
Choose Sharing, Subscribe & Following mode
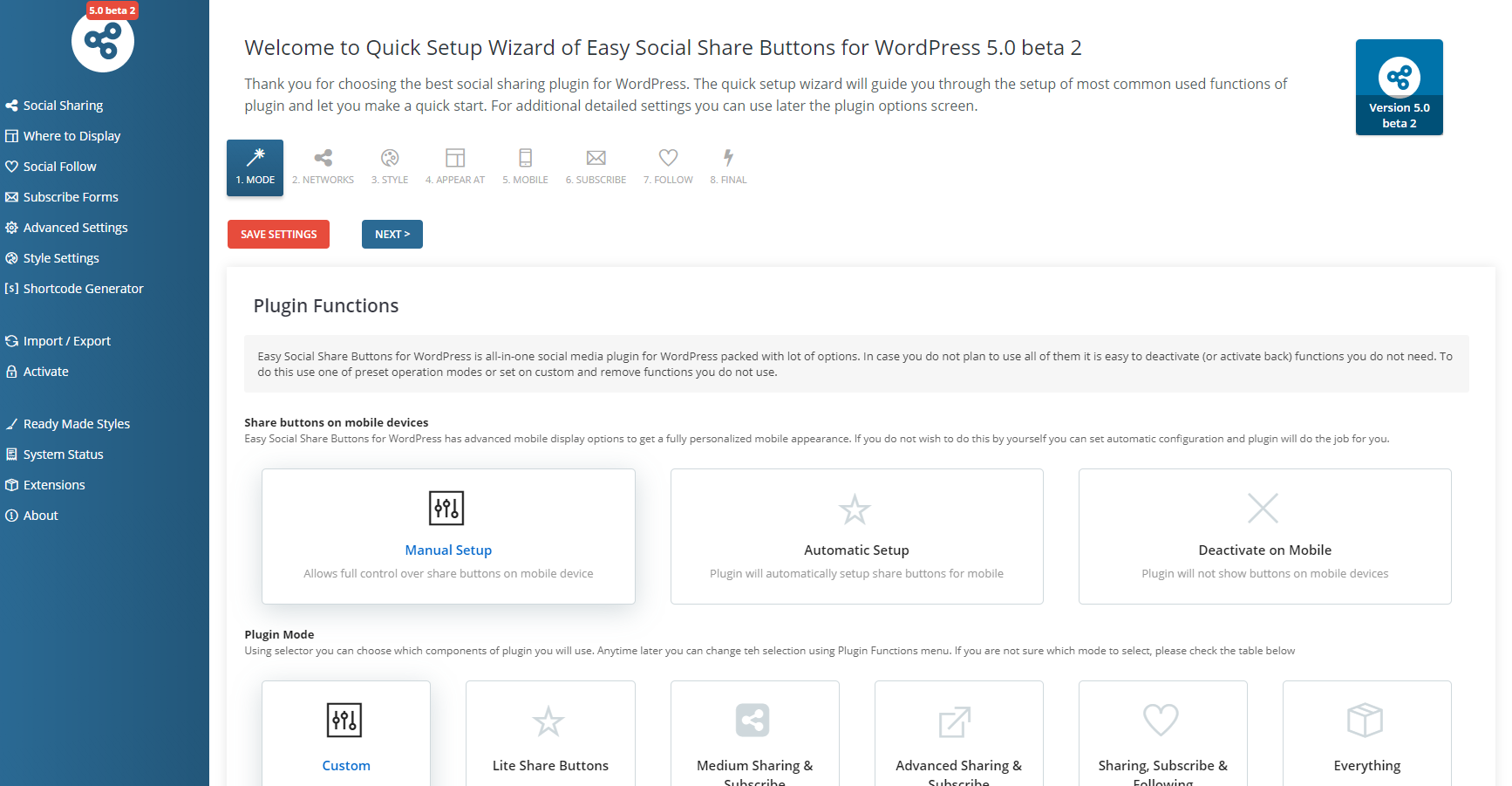coord(1162,733)
